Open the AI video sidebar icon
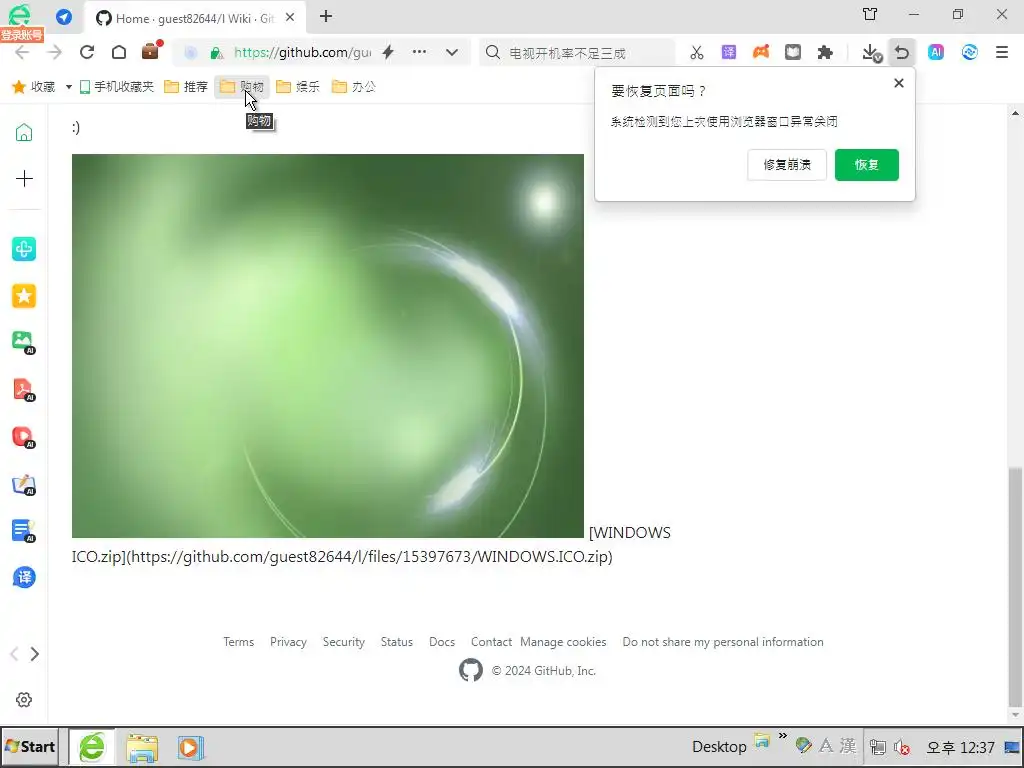The height and width of the screenshot is (768, 1024). click(24, 437)
